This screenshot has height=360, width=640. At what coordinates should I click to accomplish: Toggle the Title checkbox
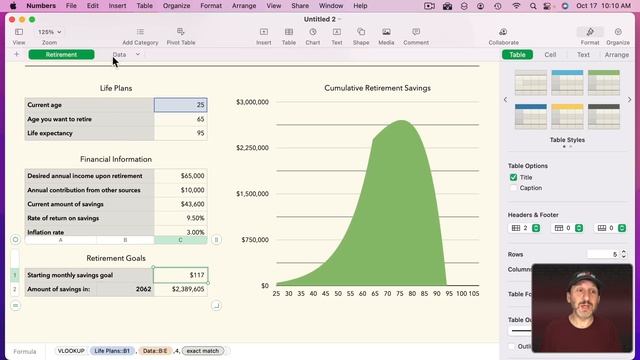[513, 177]
